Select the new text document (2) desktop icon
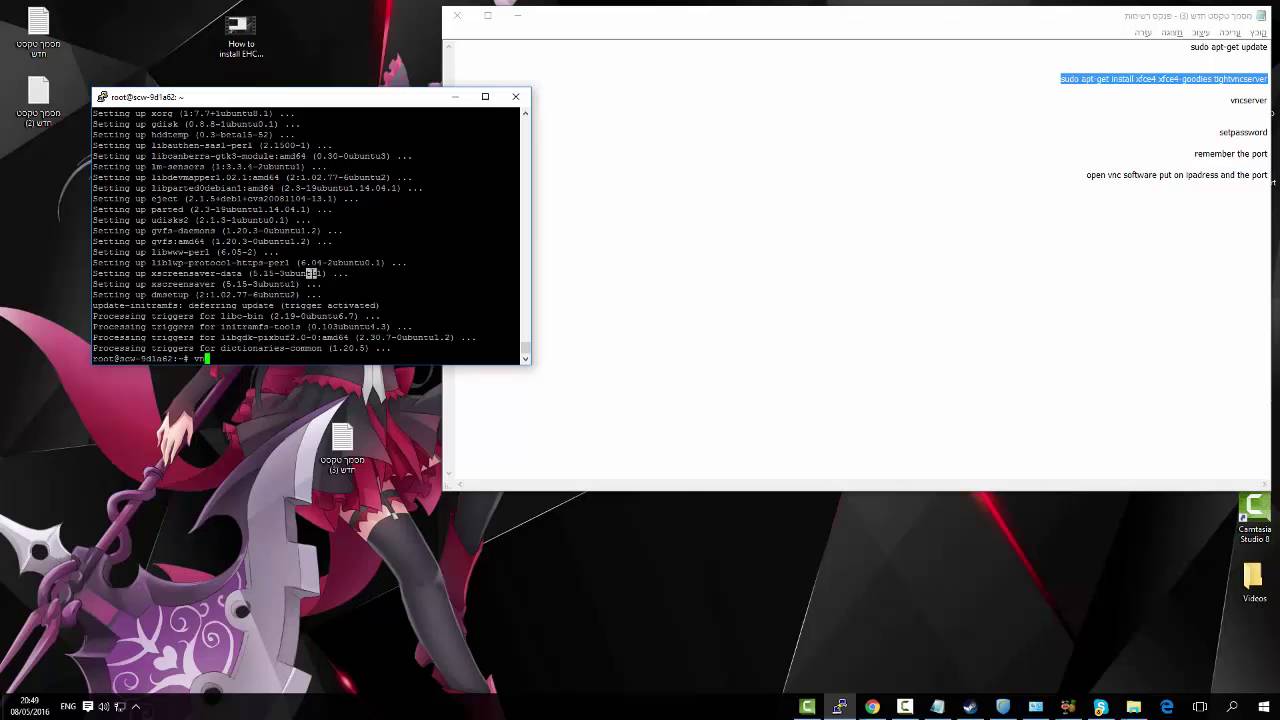The width and height of the screenshot is (1280, 720). [38, 101]
